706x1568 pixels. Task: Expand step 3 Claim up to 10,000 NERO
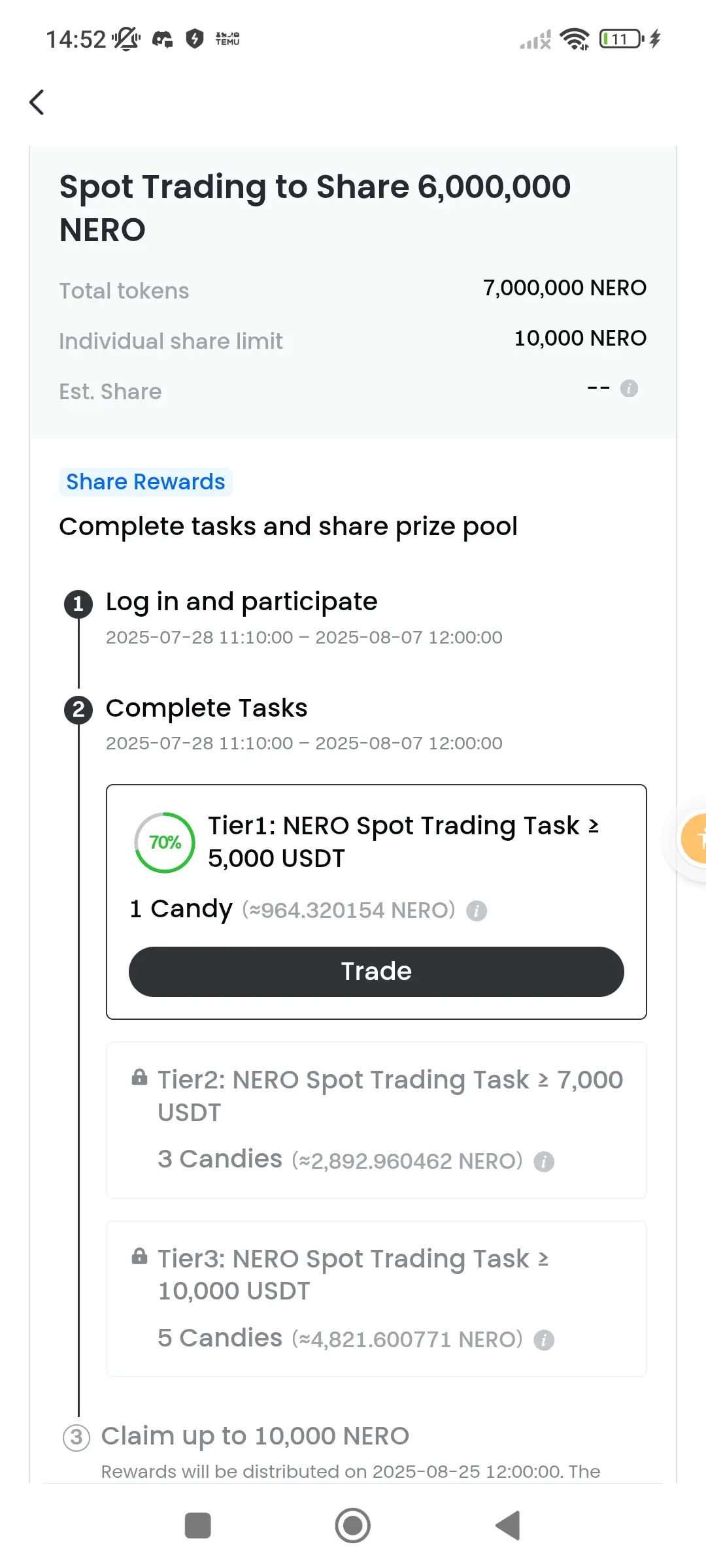point(255,1436)
